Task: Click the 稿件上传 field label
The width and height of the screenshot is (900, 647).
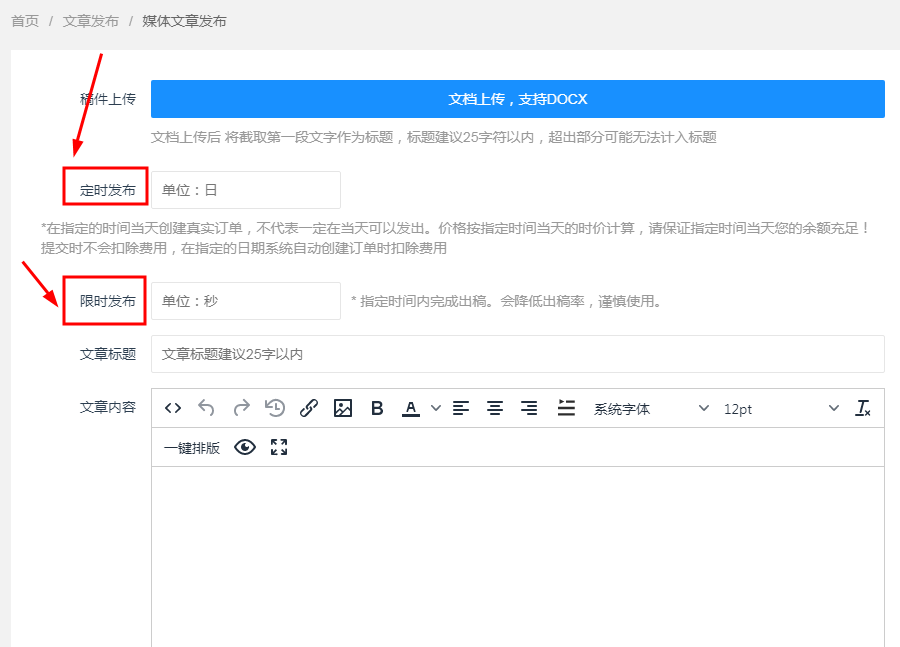Action: pyautogui.click(x=108, y=99)
